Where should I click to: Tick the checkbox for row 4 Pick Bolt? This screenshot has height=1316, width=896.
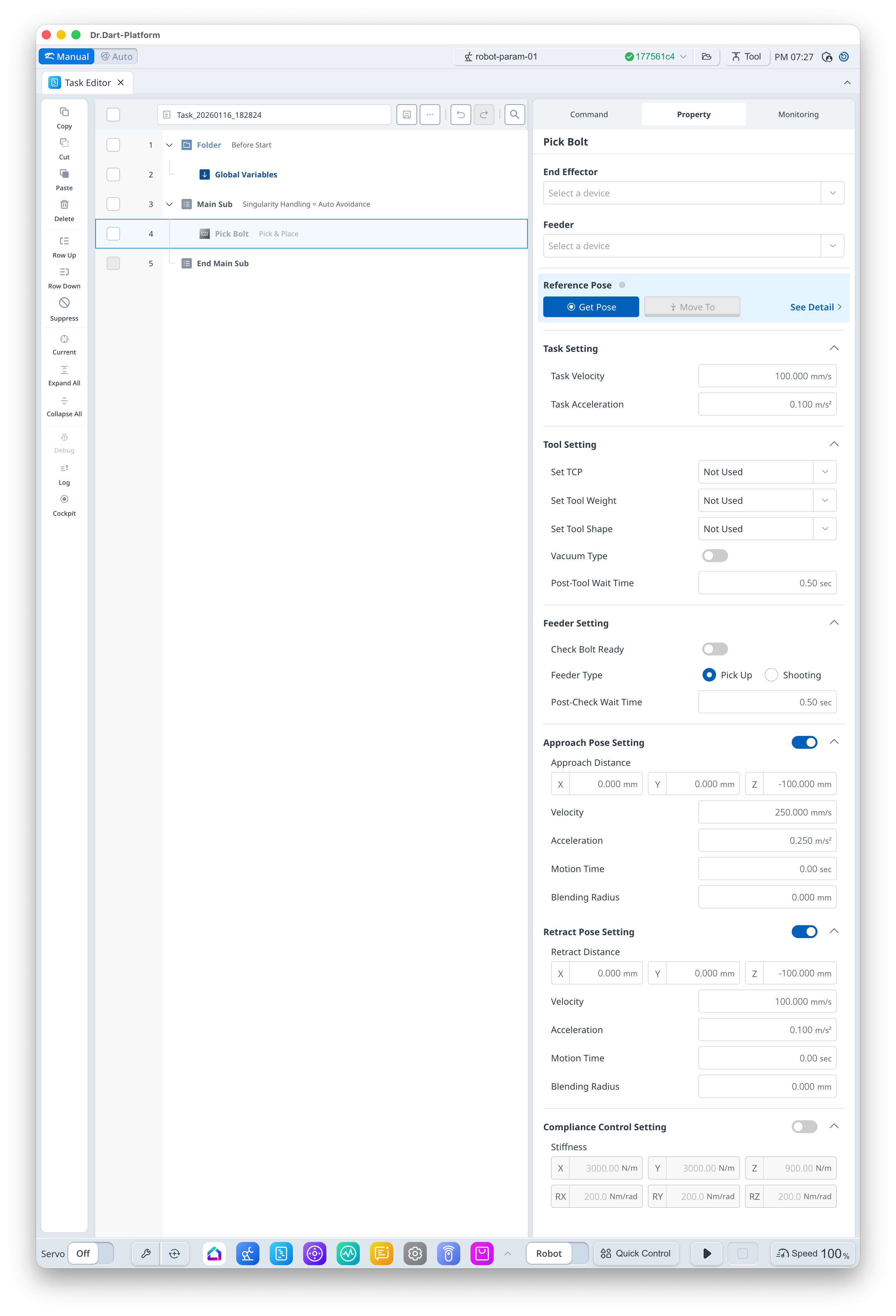point(113,233)
